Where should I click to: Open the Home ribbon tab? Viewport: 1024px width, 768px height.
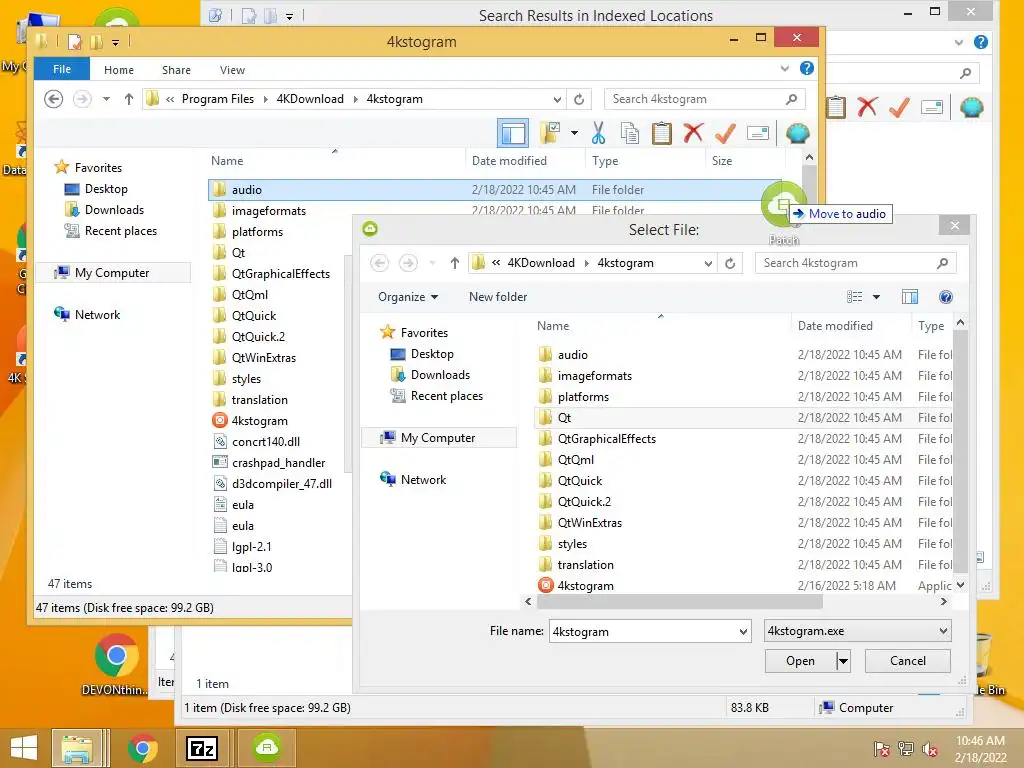[118, 70]
